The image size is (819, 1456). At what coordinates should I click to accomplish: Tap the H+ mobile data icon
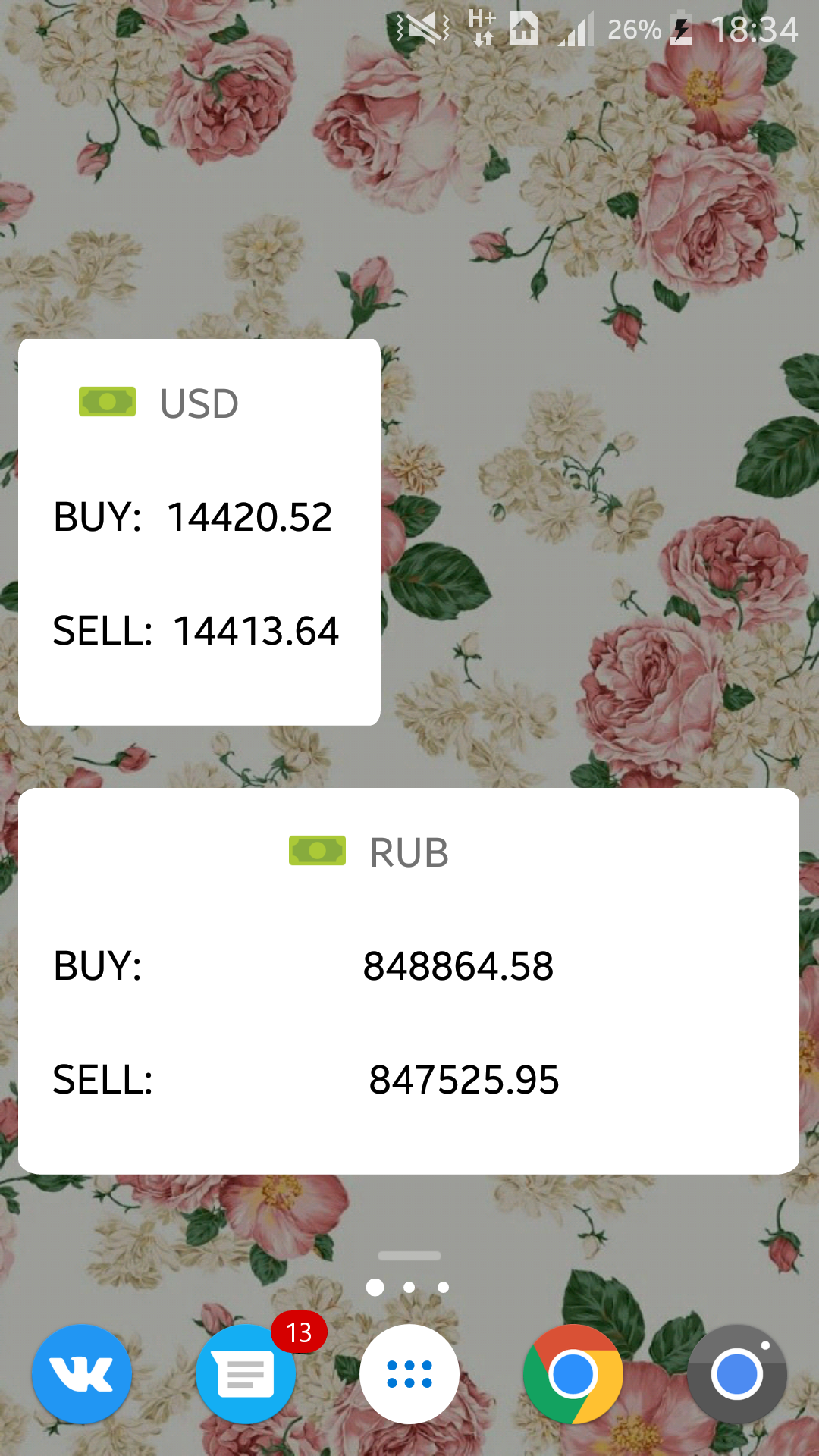coord(482,28)
